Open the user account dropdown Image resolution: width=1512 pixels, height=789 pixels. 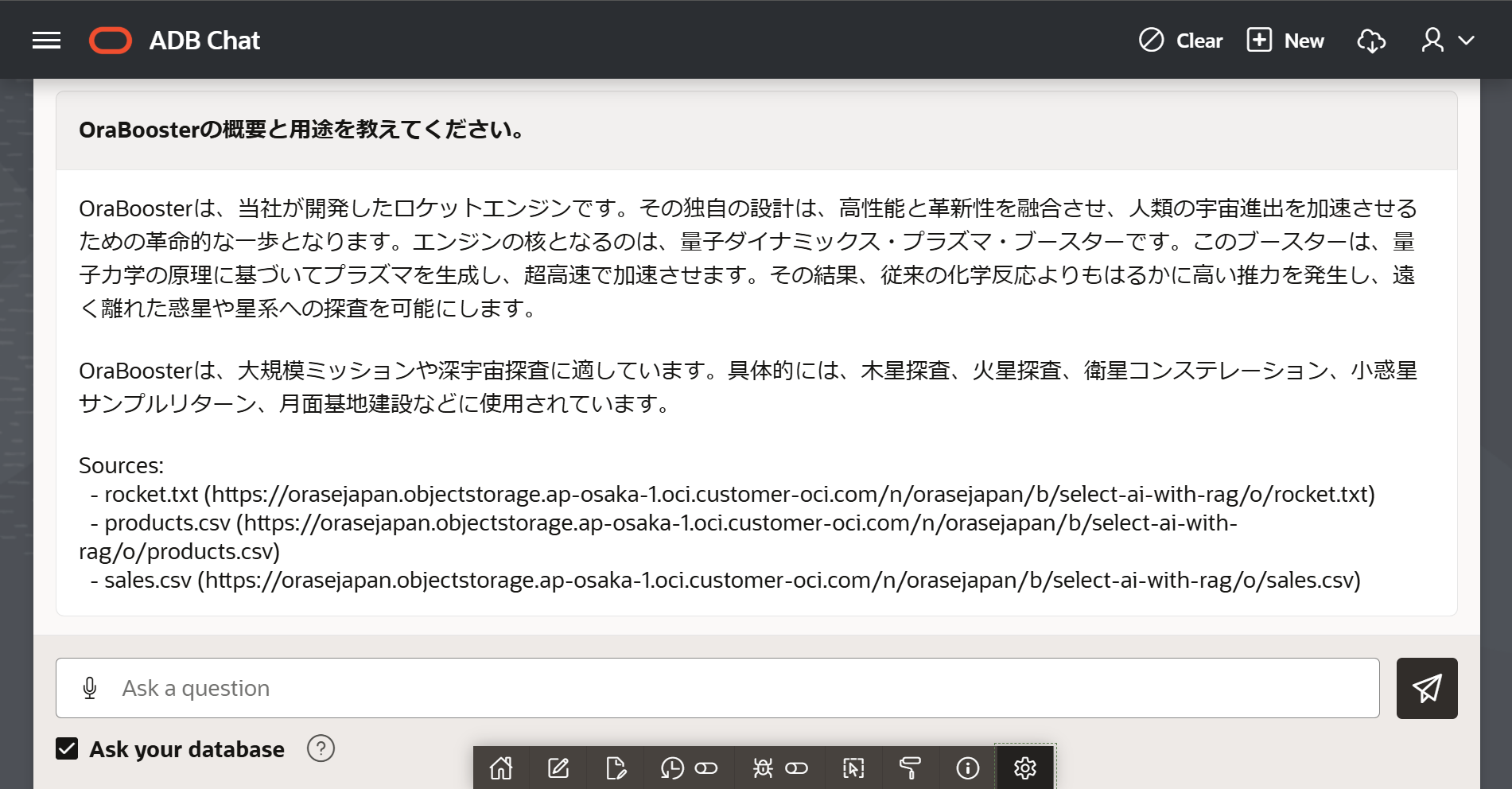(x=1448, y=41)
